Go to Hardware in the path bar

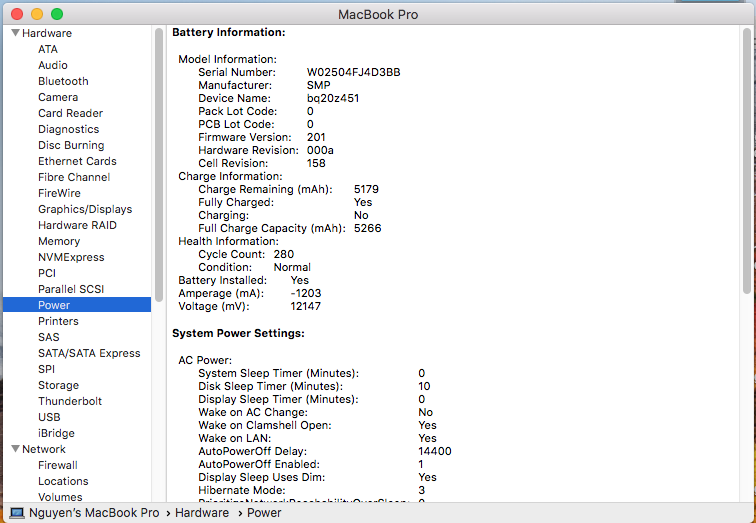coord(202,512)
